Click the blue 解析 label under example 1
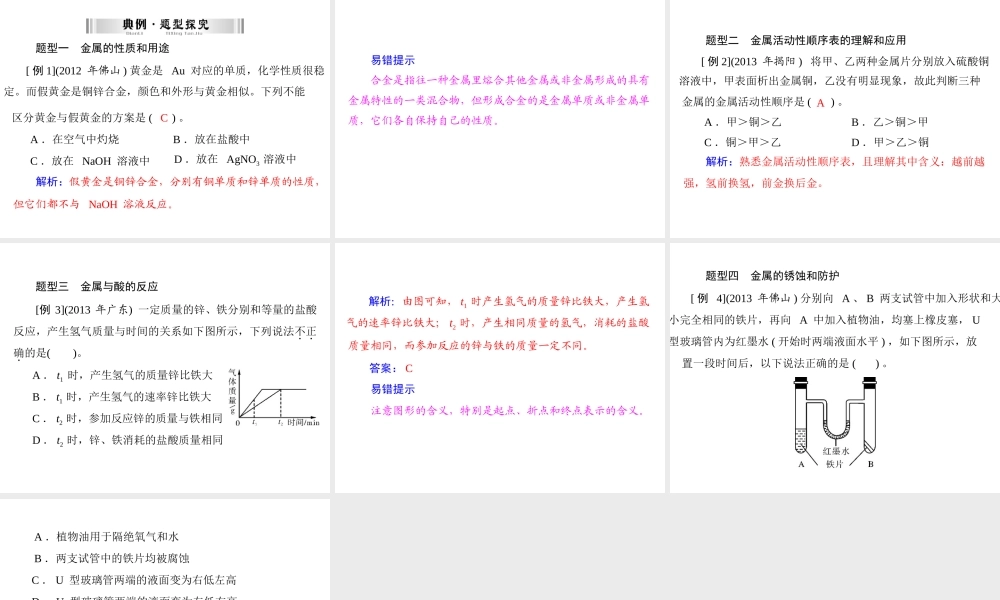 (48, 182)
